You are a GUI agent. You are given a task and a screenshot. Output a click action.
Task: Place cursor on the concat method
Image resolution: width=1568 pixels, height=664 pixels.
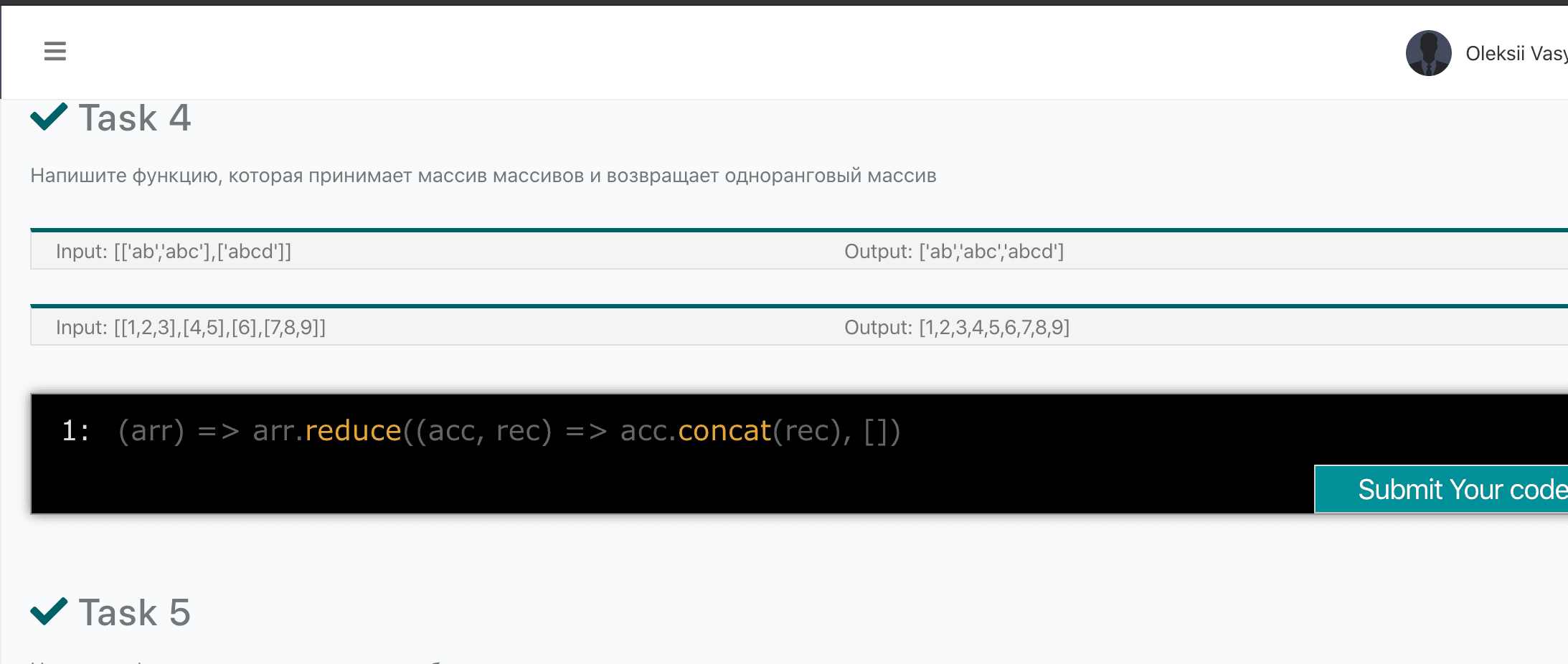[724, 431]
